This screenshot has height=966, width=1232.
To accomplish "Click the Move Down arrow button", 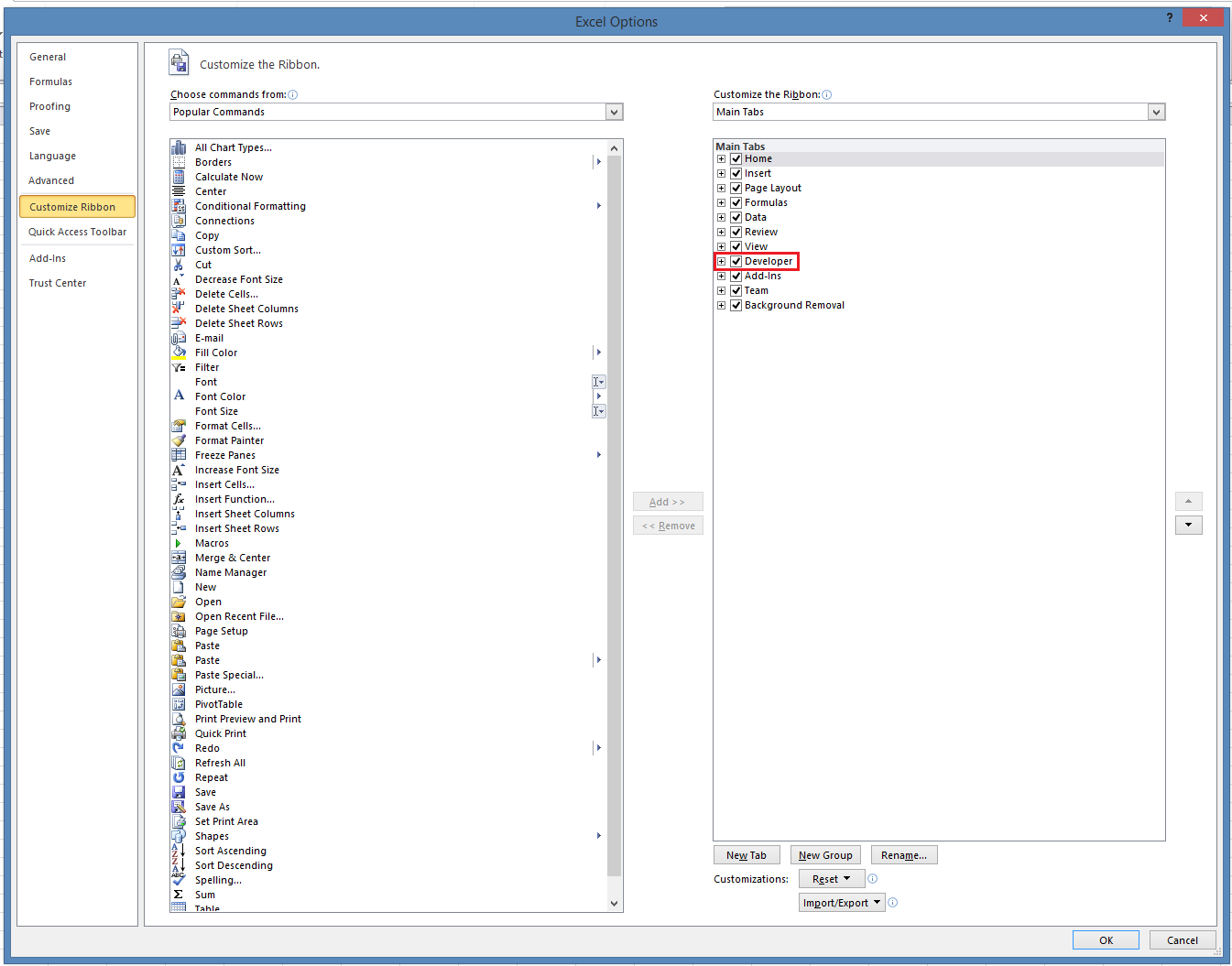I will click(1189, 526).
